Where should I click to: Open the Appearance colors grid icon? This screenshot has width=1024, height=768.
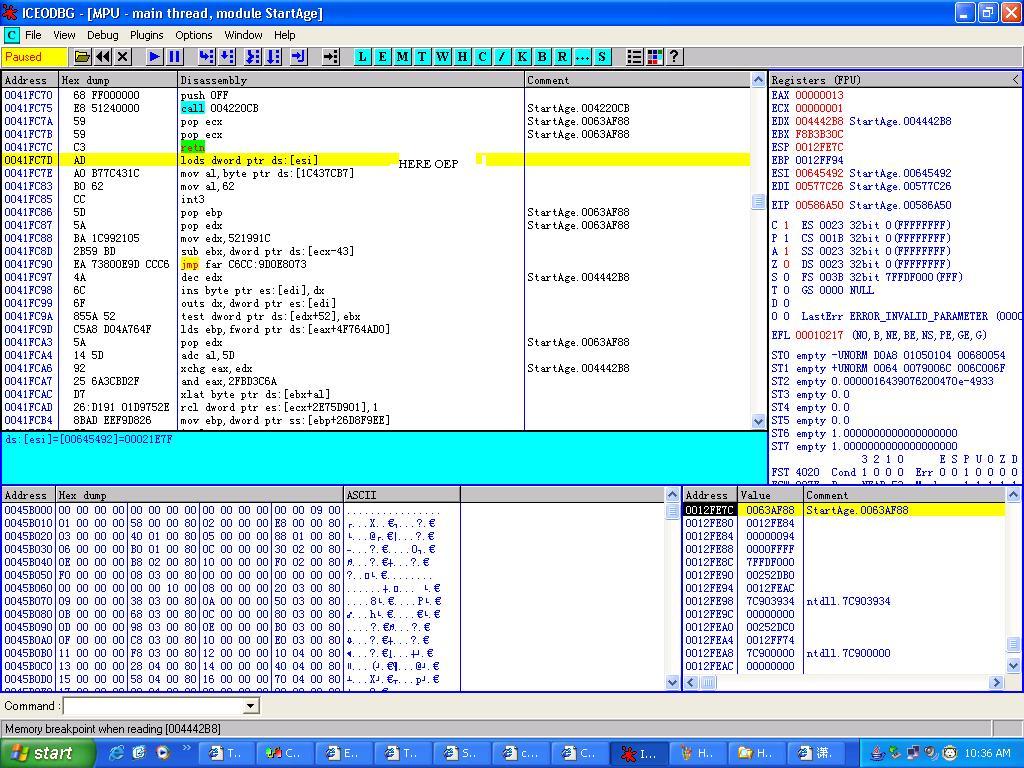[x=654, y=57]
